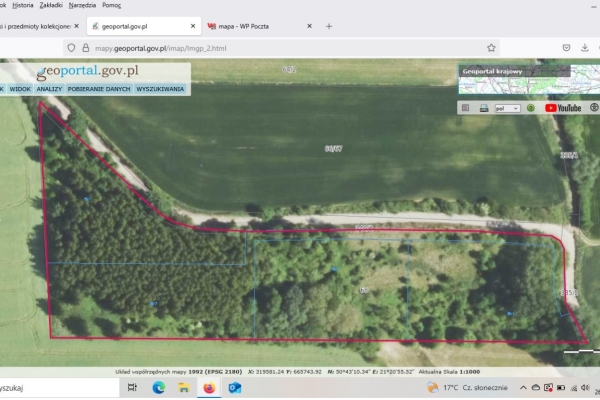Click the printer icon in map toolbar
The height and width of the screenshot is (400, 600).
[483, 107]
